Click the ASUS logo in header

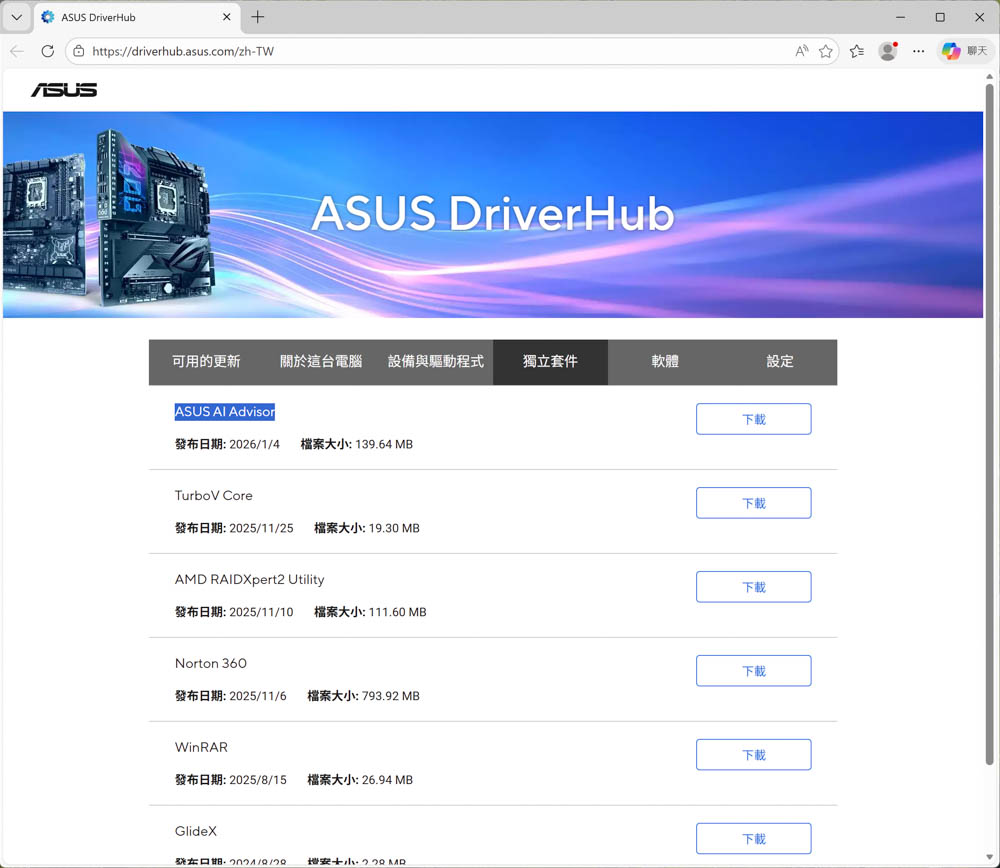[64, 90]
